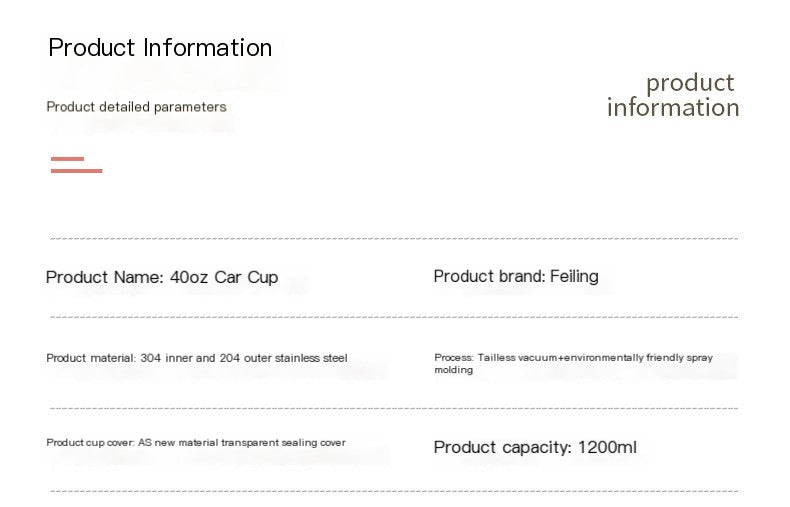The width and height of the screenshot is (790, 507).
Task: Click the word 'Feiling' brand name
Action: (574, 276)
